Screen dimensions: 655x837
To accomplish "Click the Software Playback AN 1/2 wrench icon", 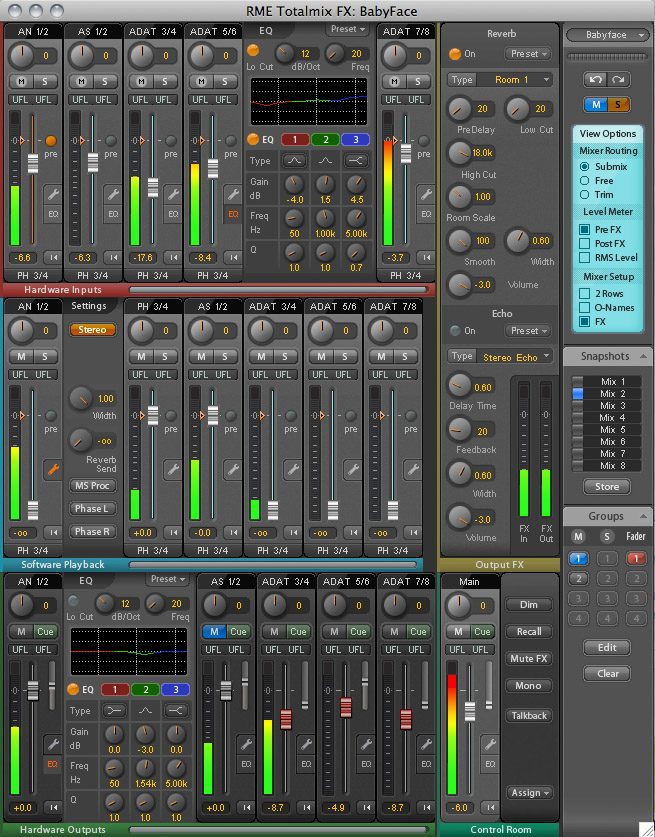I will click(x=51, y=468).
